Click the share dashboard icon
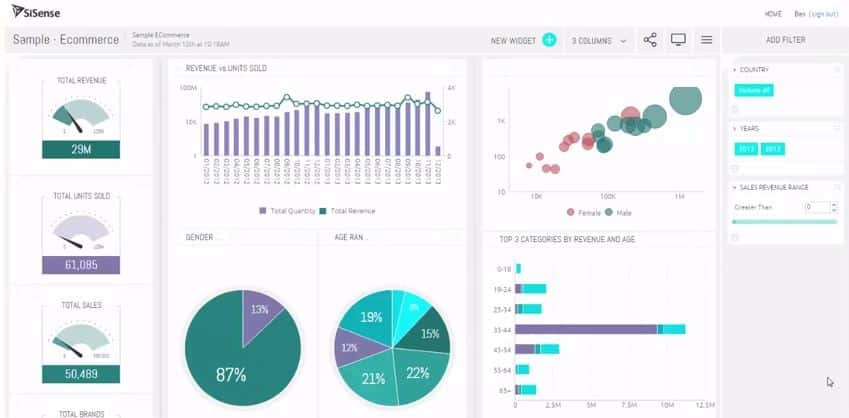Image resolution: width=849 pixels, height=418 pixels. click(x=650, y=40)
